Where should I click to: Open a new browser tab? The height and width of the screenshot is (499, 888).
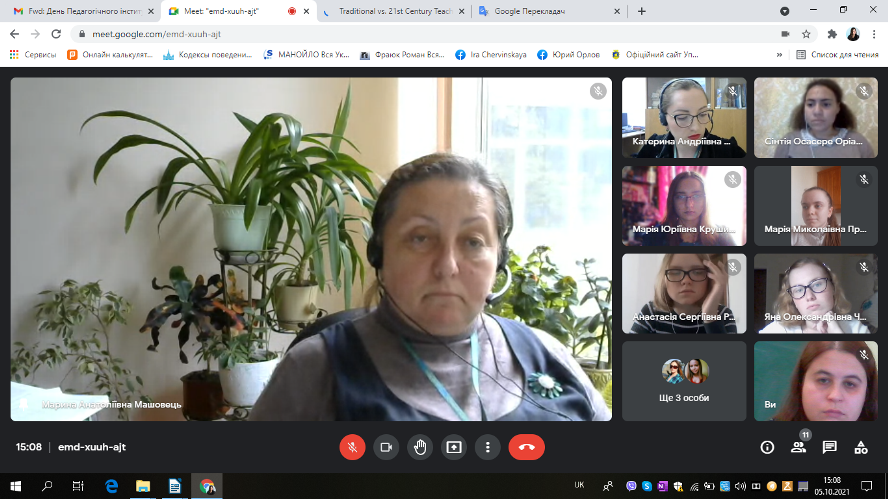pyautogui.click(x=642, y=11)
